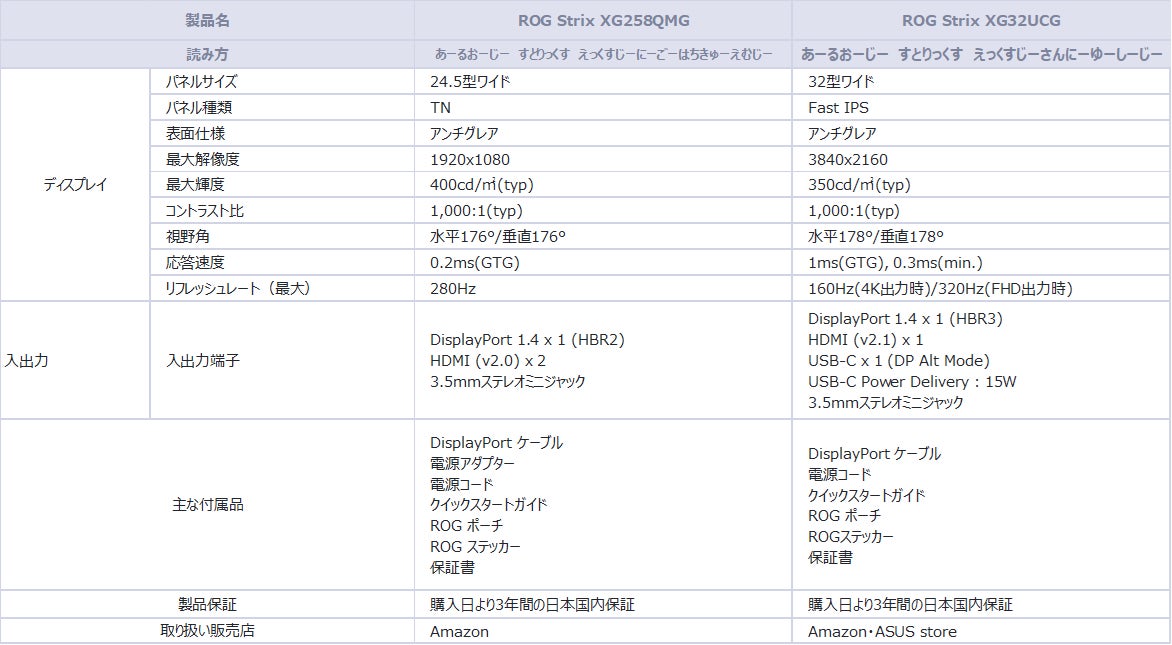Select the 32型ワイド value
The height and width of the screenshot is (645, 1172).
coord(841,81)
